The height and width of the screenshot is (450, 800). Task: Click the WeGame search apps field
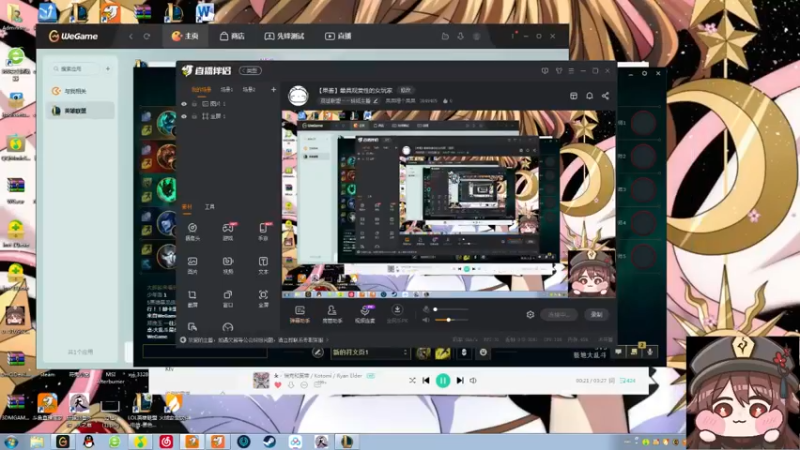pos(76,68)
